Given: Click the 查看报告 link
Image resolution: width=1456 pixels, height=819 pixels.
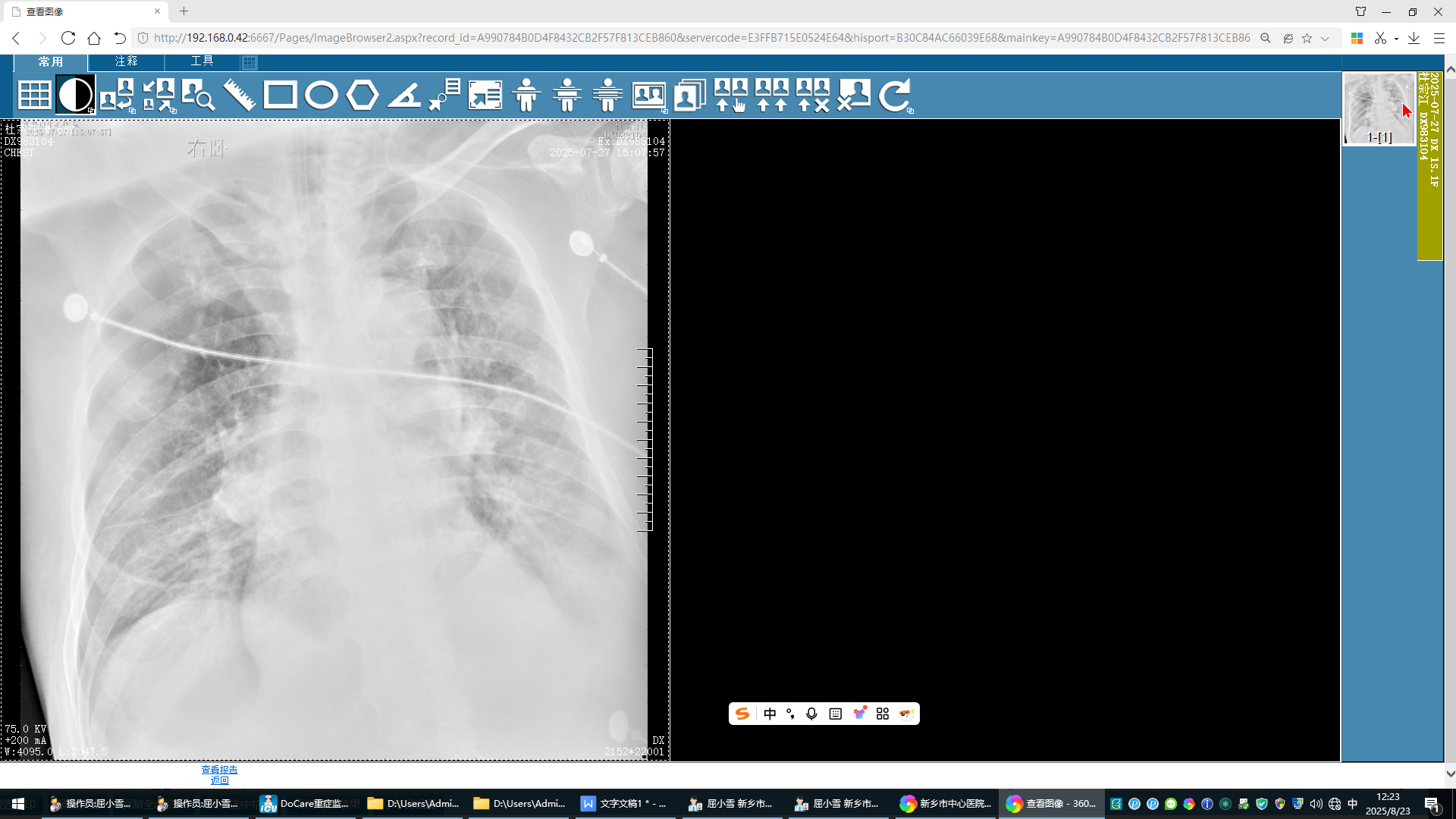Looking at the screenshot, I should pos(219,770).
